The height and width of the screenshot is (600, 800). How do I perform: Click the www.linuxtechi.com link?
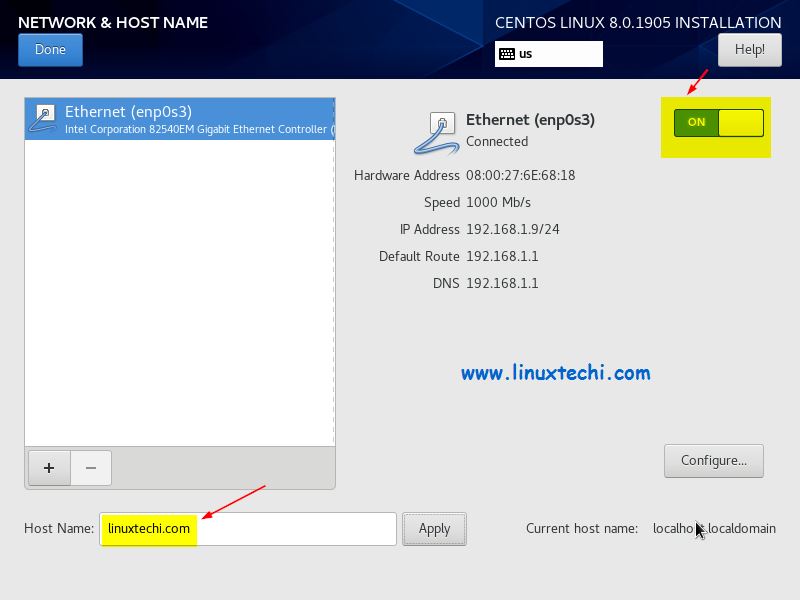pyautogui.click(x=556, y=372)
